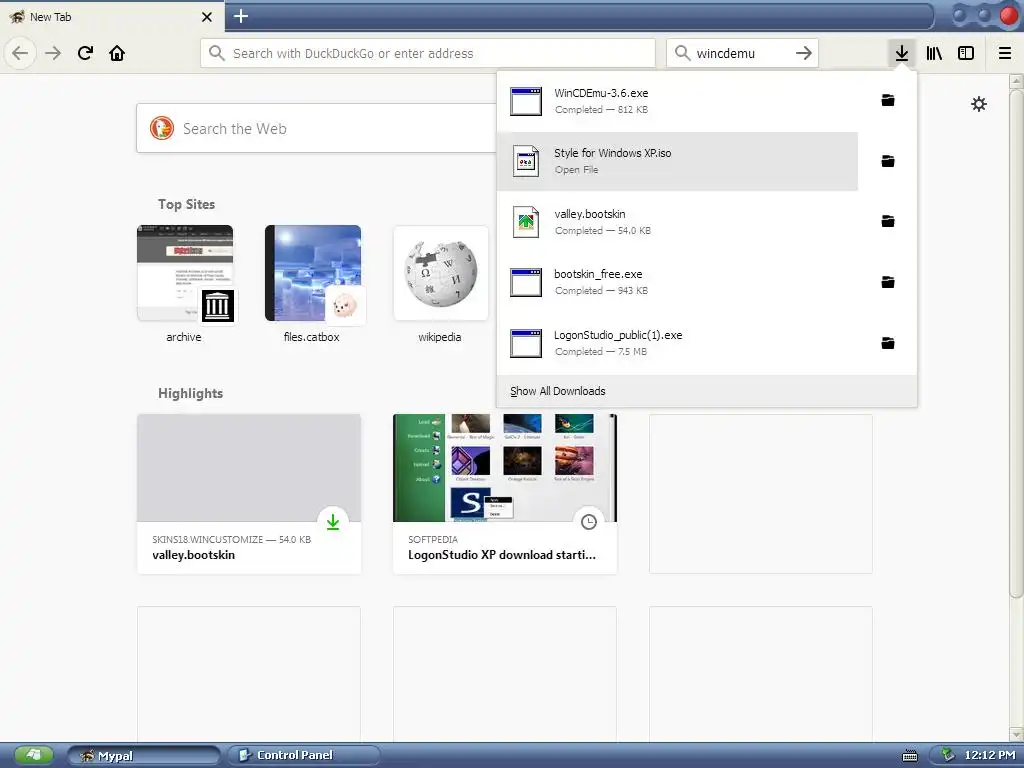The image size is (1024, 768).
Task: Toggle the sidebars toolbar icon
Action: tap(966, 53)
